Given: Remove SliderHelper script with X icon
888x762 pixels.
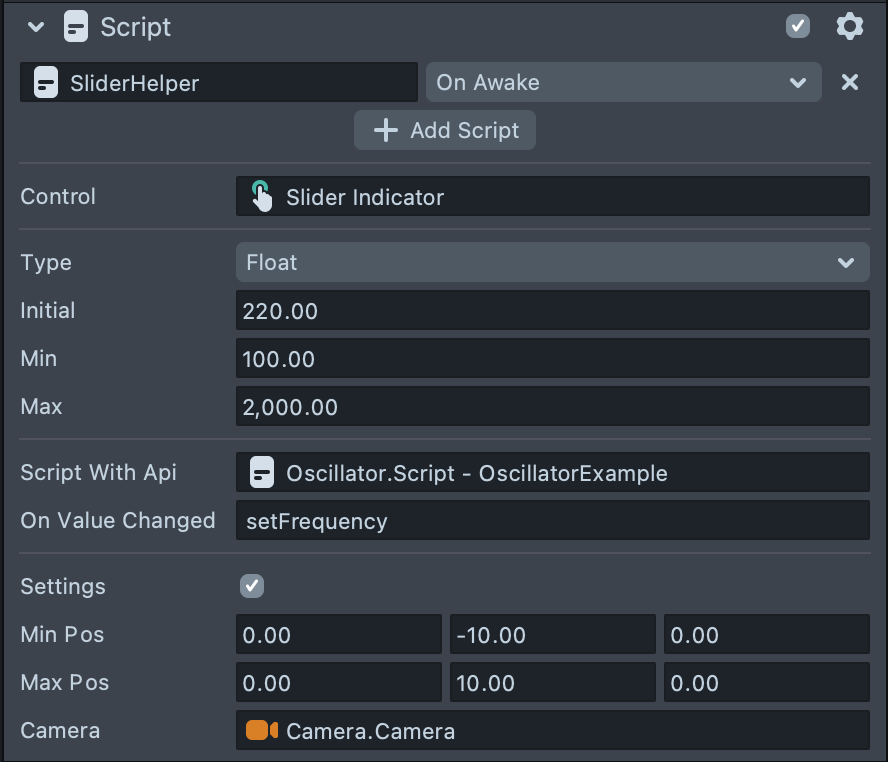Looking at the screenshot, I should 850,83.
